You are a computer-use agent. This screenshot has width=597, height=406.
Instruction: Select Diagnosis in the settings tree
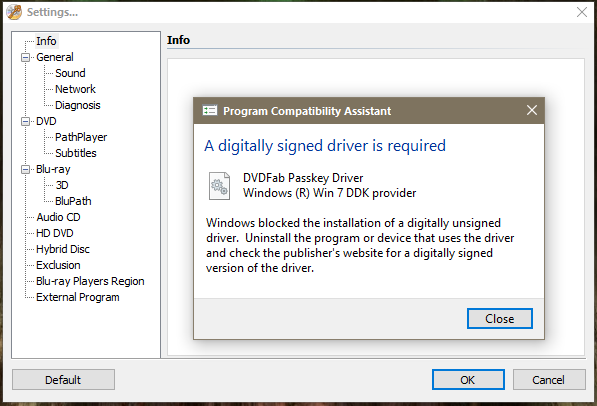coord(78,105)
